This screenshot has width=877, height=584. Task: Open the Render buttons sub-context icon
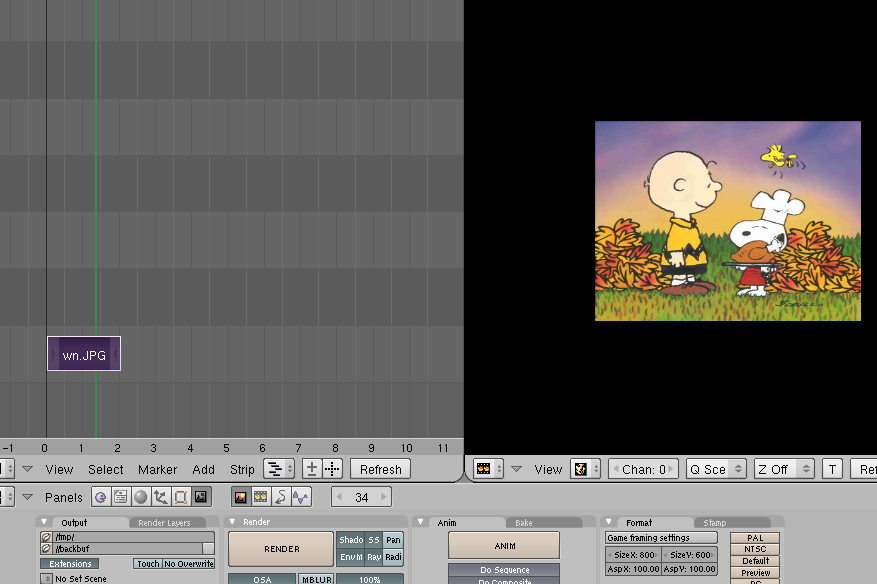click(241, 497)
